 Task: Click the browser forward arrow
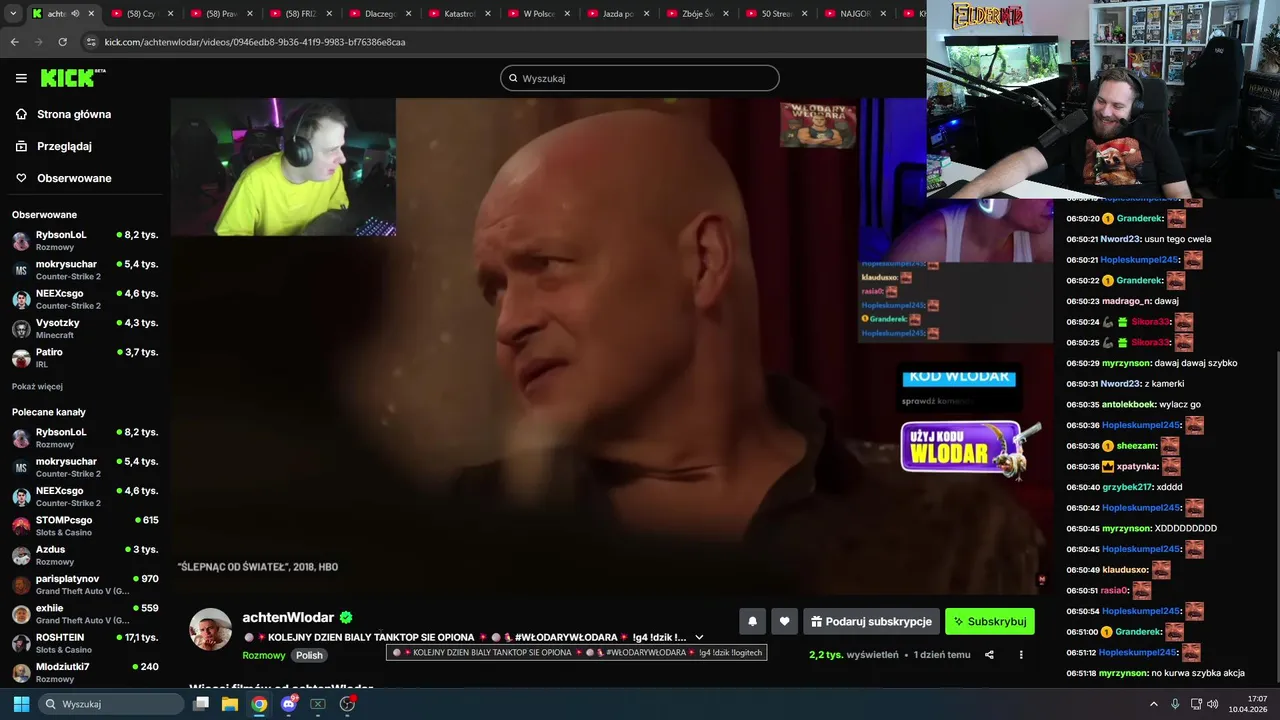click(x=38, y=42)
